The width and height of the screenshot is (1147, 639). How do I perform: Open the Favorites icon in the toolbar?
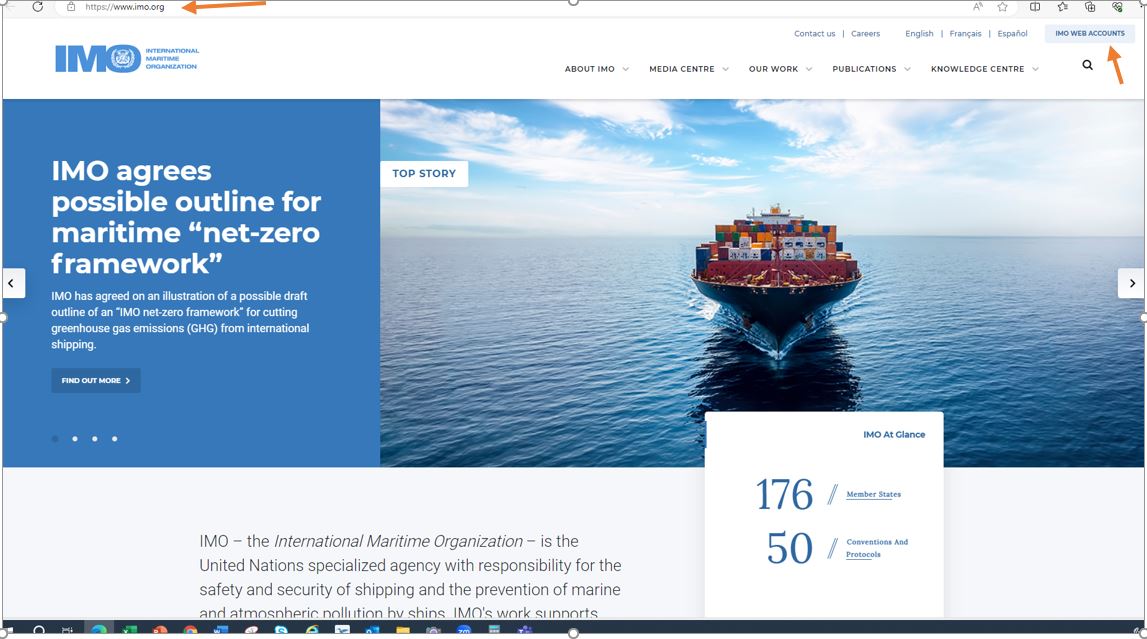tap(1062, 7)
